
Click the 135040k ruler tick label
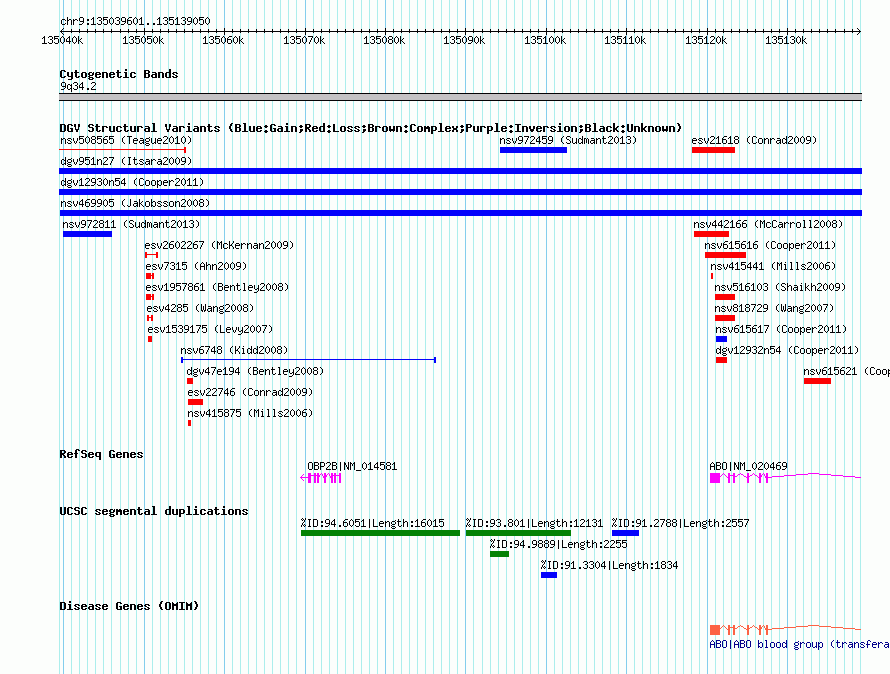[62, 40]
